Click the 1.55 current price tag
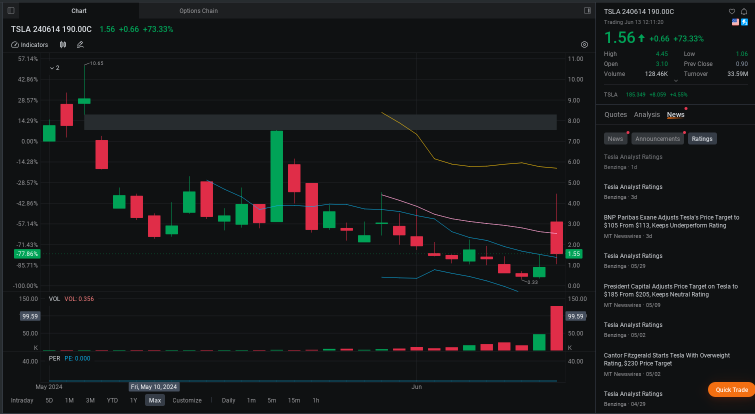This screenshot has width=755, height=414. (x=573, y=254)
